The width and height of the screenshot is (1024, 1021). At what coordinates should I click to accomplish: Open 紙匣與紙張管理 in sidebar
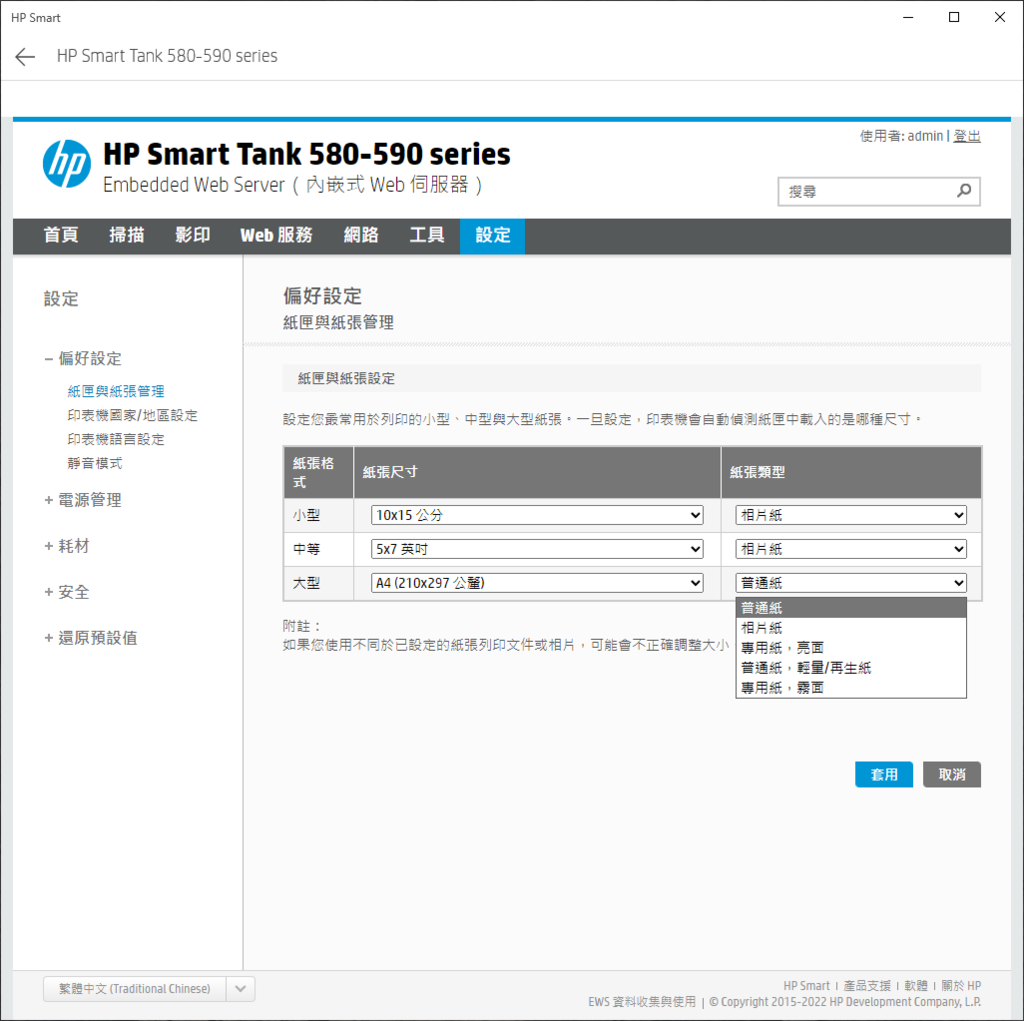[x=116, y=391]
